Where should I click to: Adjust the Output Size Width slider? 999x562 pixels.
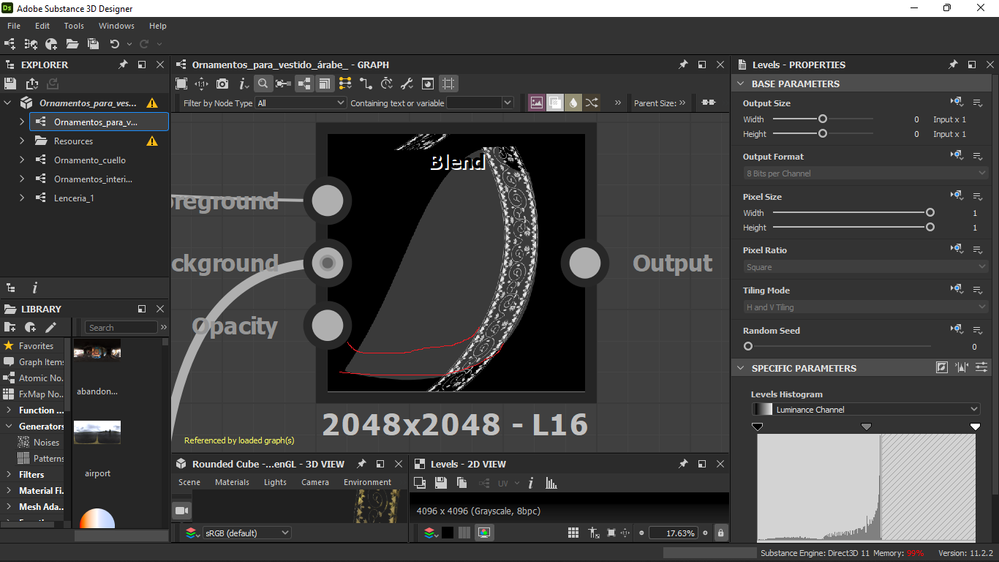823,119
